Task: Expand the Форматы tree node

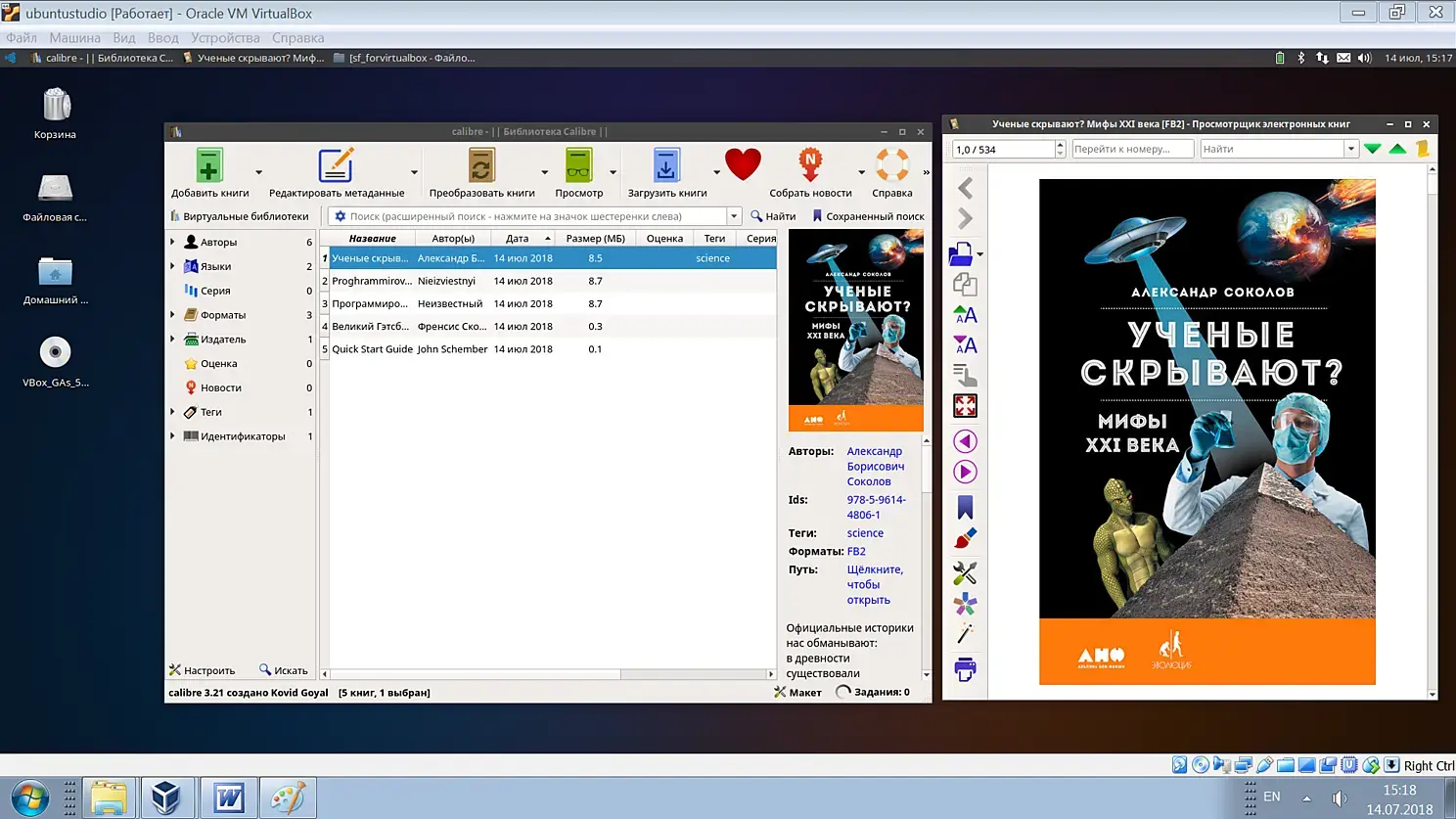Action: tap(172, 315)
